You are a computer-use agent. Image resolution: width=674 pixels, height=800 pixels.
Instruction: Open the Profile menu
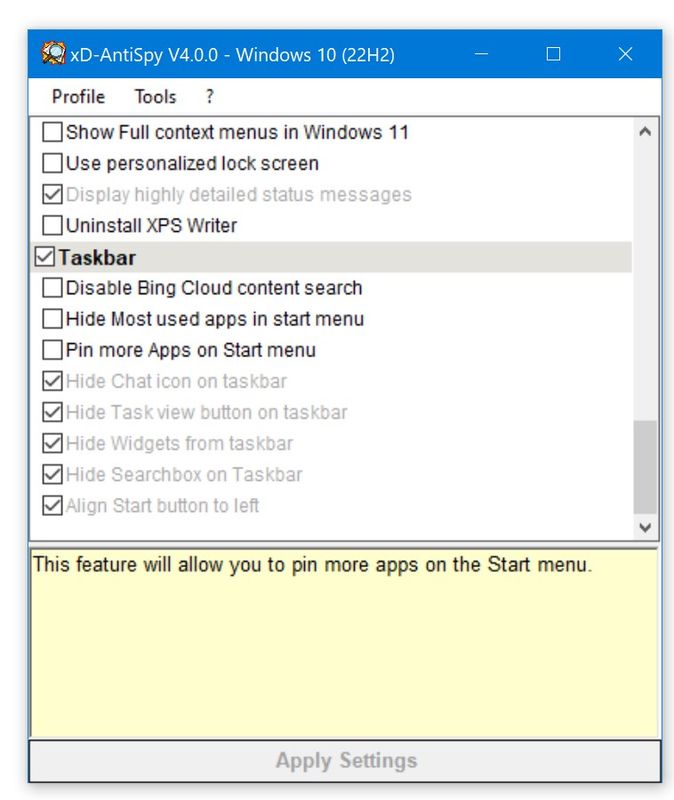point(78,97)
